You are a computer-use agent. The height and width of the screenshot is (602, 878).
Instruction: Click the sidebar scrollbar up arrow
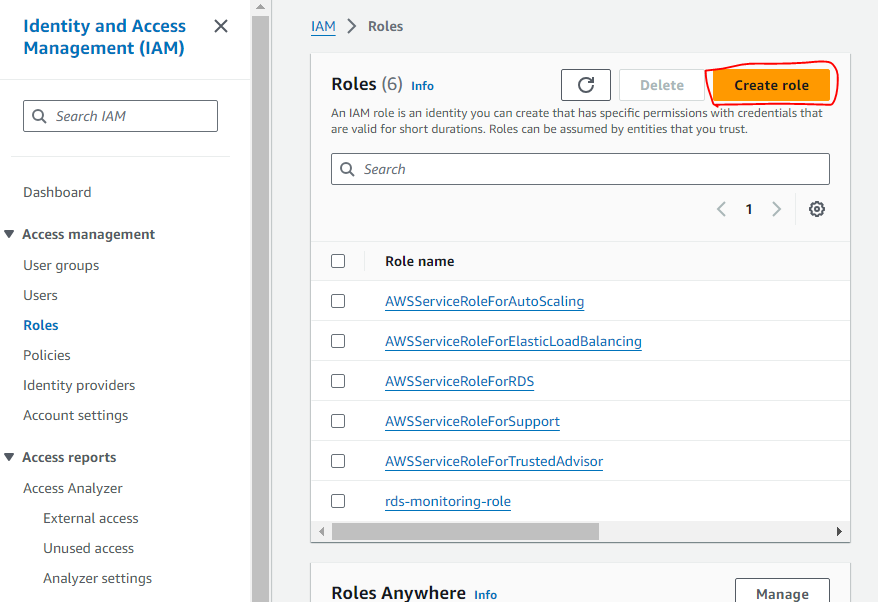(x=260, y=7)
